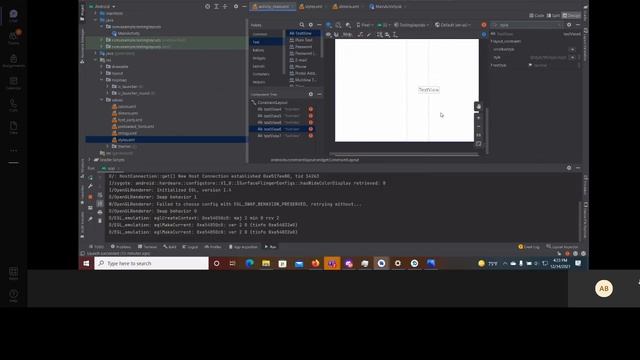Open Microsoft Edge from taskbar
Screen dimensions: 640x360
point(250,263)
